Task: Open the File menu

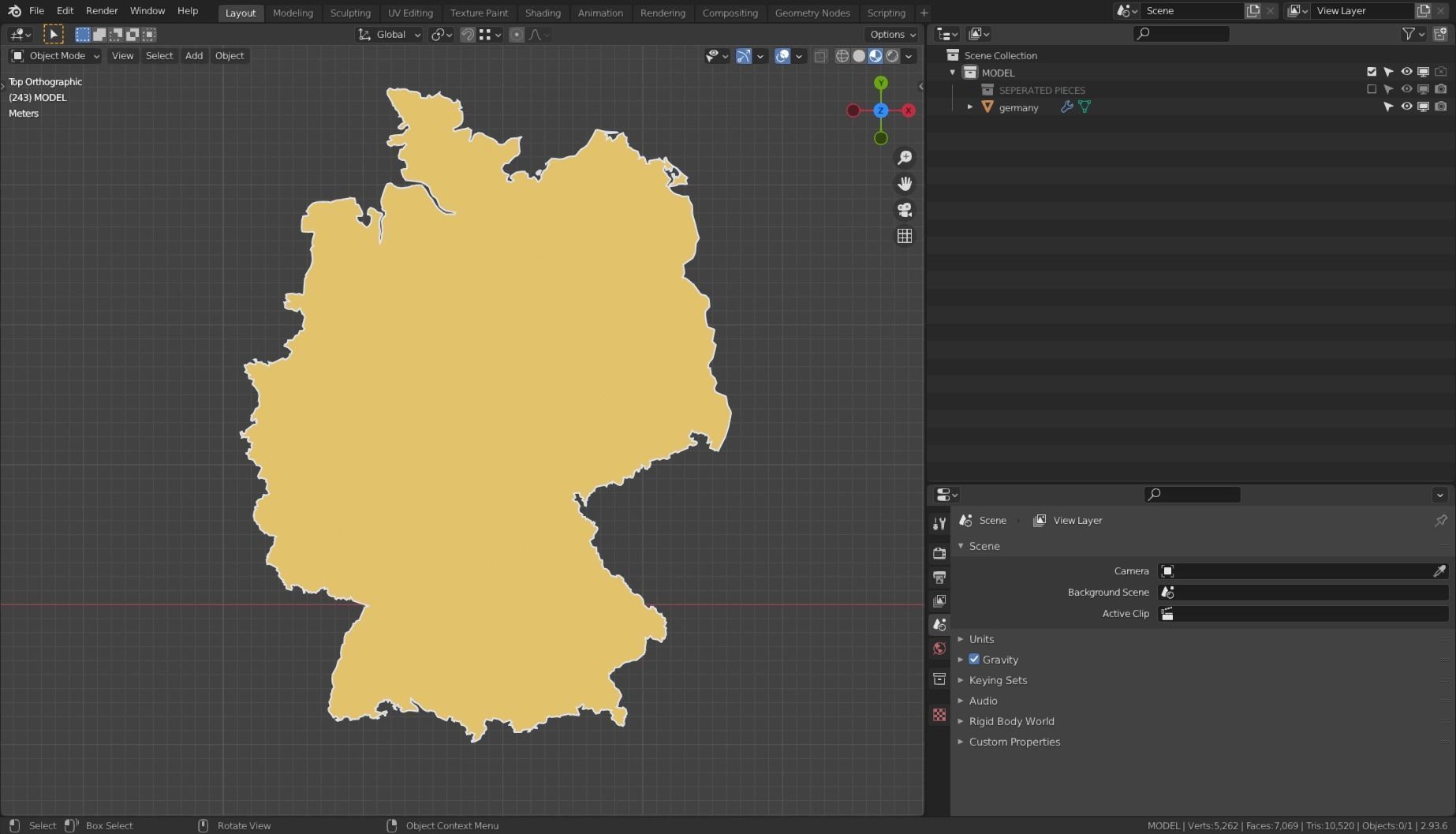Action: pyautogui.click(x=36, y=11)
